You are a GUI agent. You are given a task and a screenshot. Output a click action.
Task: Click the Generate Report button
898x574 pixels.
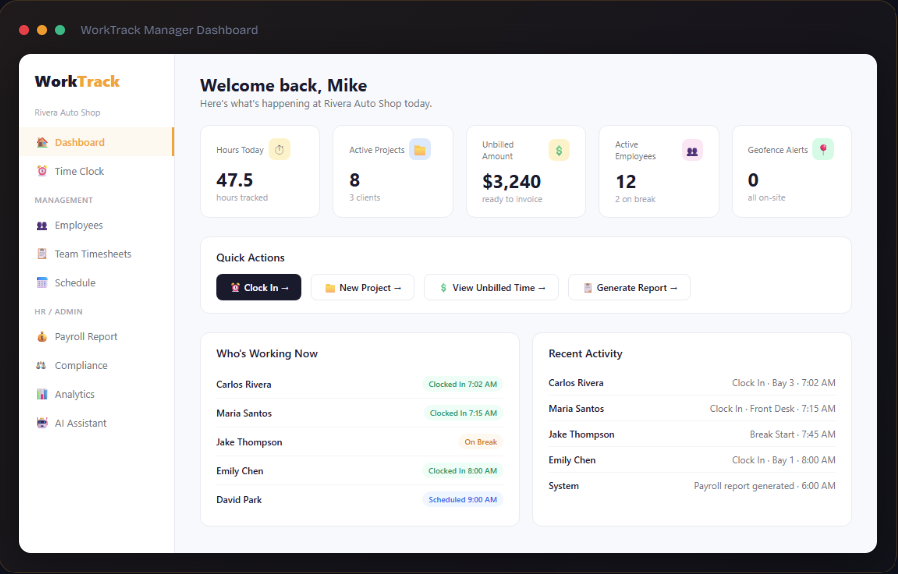click(x=629, y=287)
